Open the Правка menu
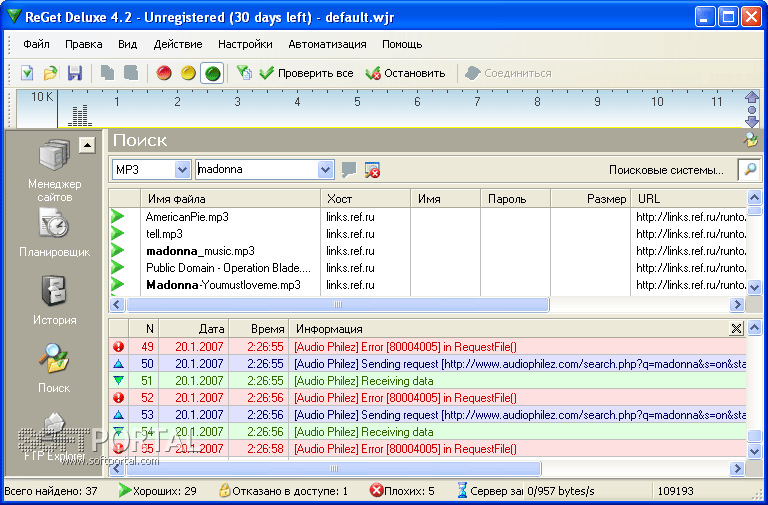Image resolution: width=768 pixels, height=505 pixels. pyautogui.click(x=84, y=44)
